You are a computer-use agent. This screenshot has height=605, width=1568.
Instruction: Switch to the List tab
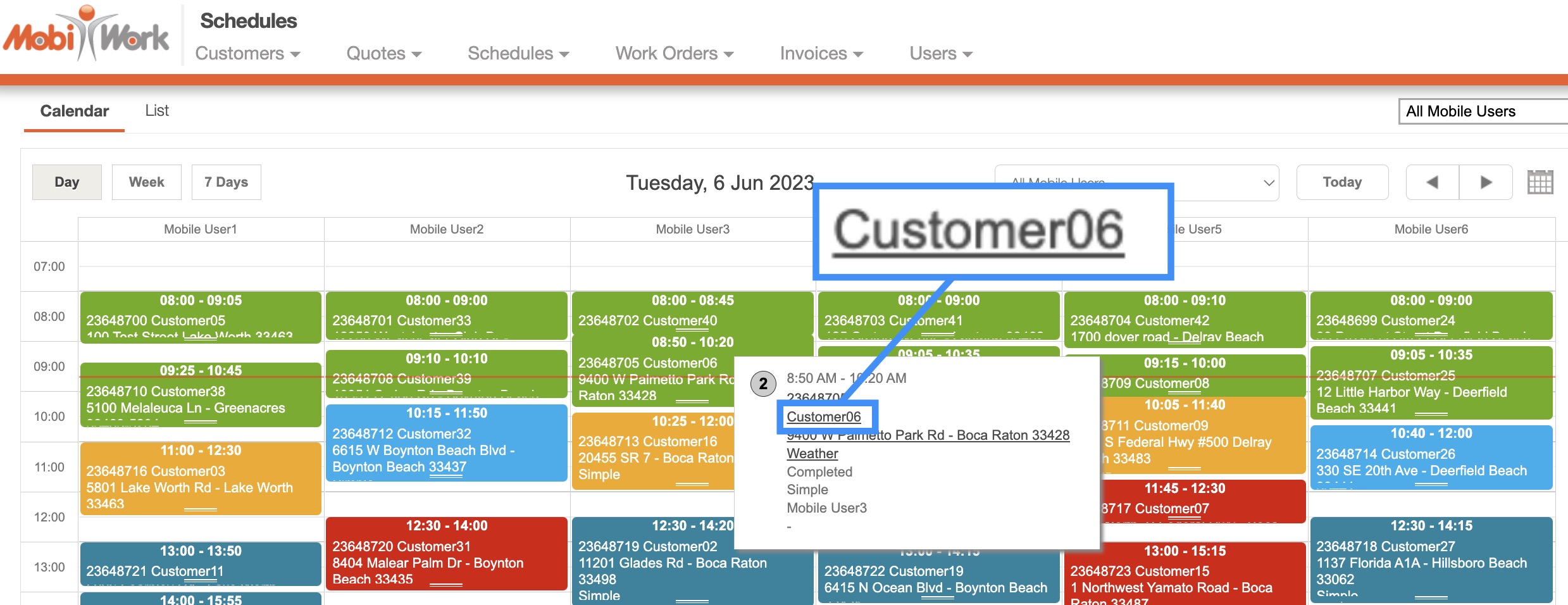click(x=156, y=111)
